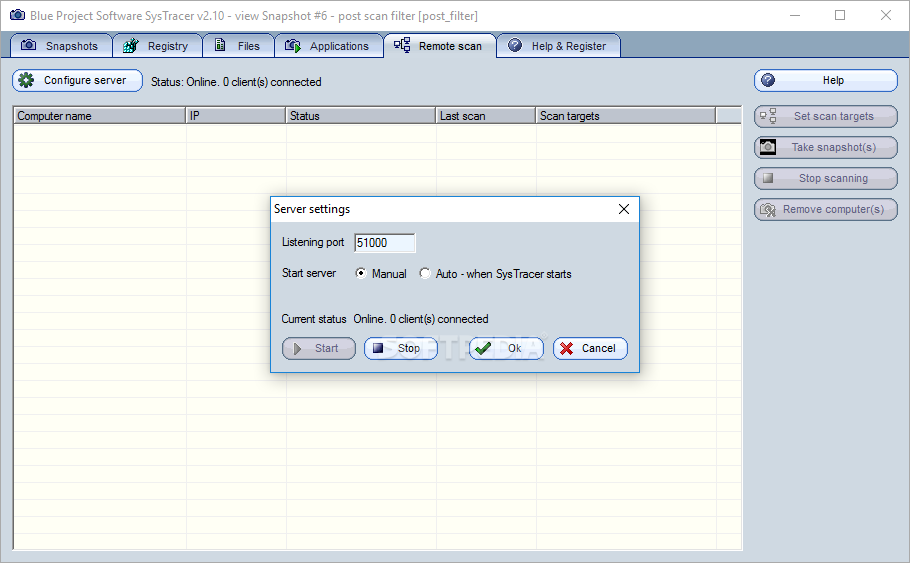Click the square stop icon in Stop scanning
Viewport: 910px width, 563px height.
[x=768, y=178]
